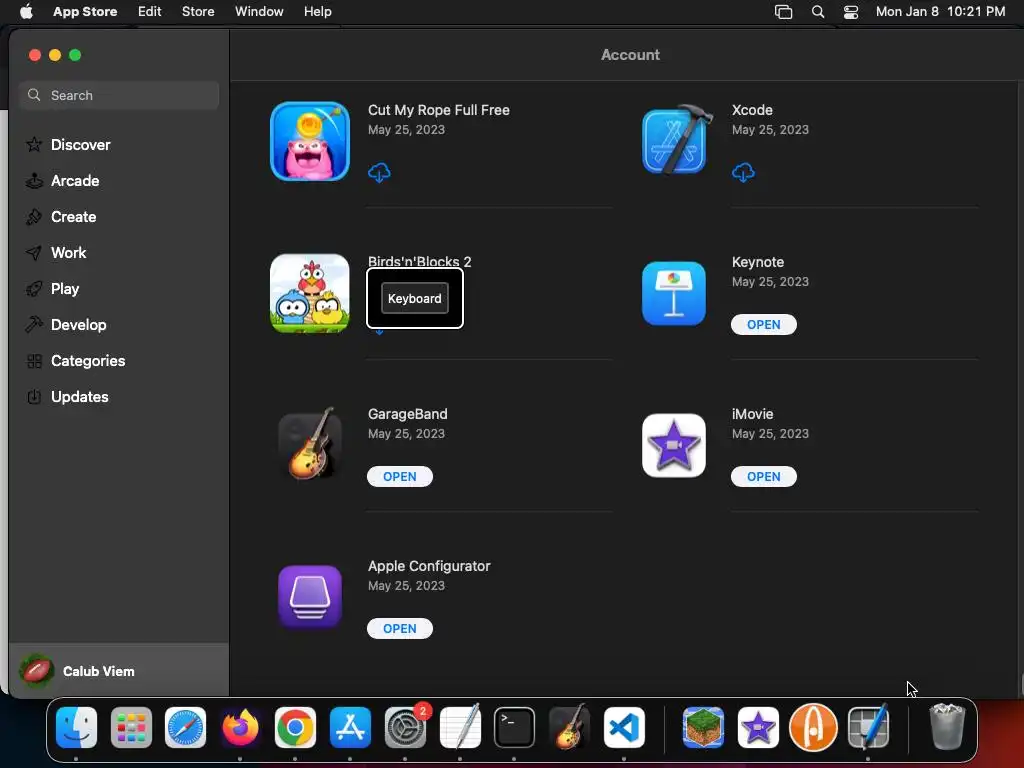Launch Safari from the Dock
This screenshot has height=768, width=1024.
click(185, 728)
